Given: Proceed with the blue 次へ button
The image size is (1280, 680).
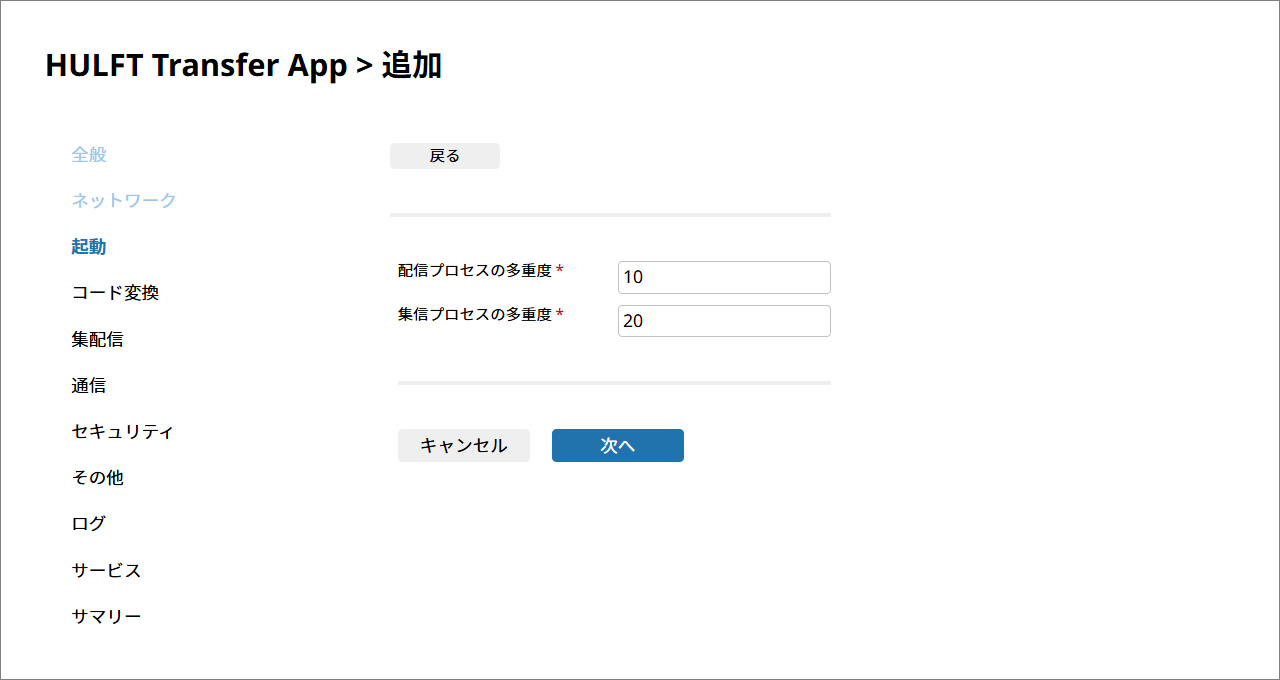Looking at the screenshot, I should [617, 446].
